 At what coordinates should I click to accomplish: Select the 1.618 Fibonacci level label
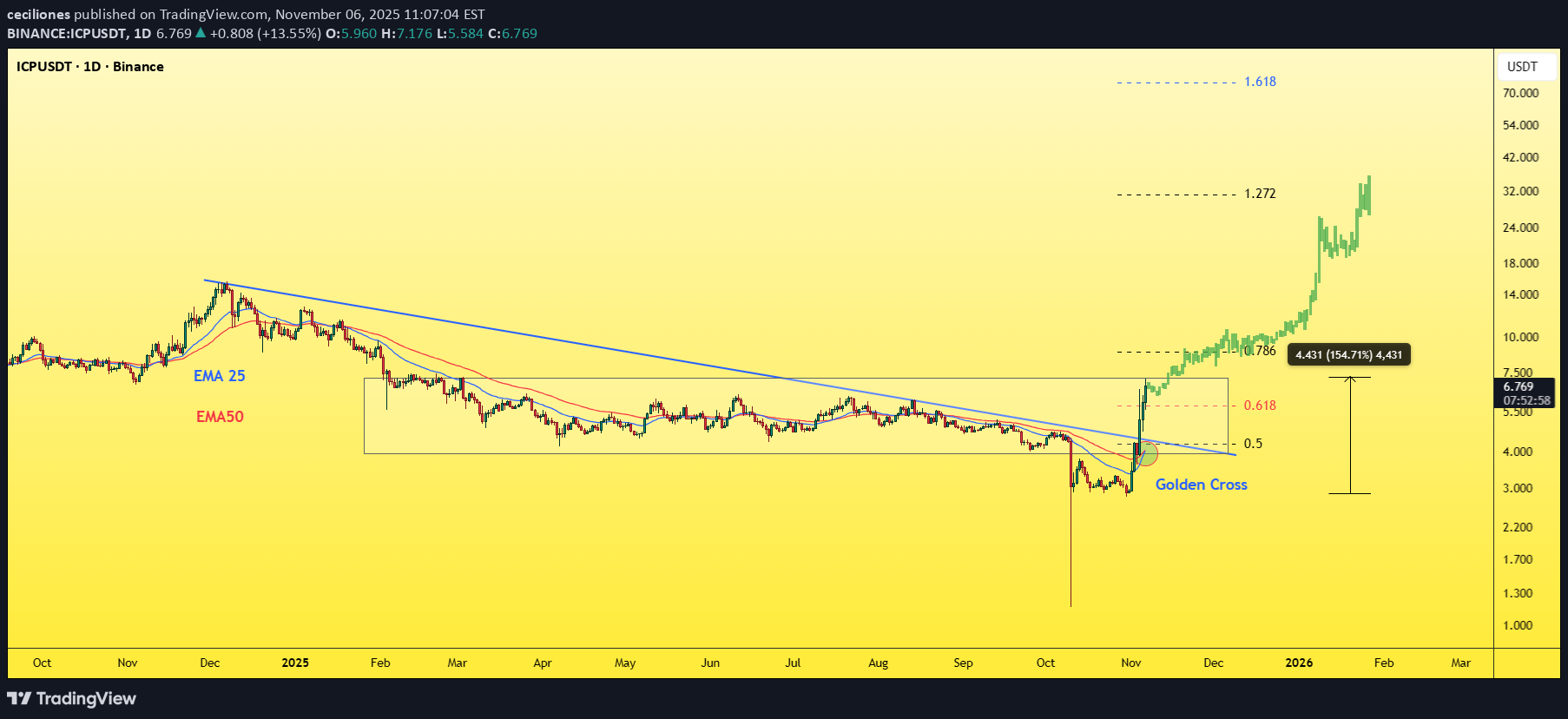(1260, 82)
